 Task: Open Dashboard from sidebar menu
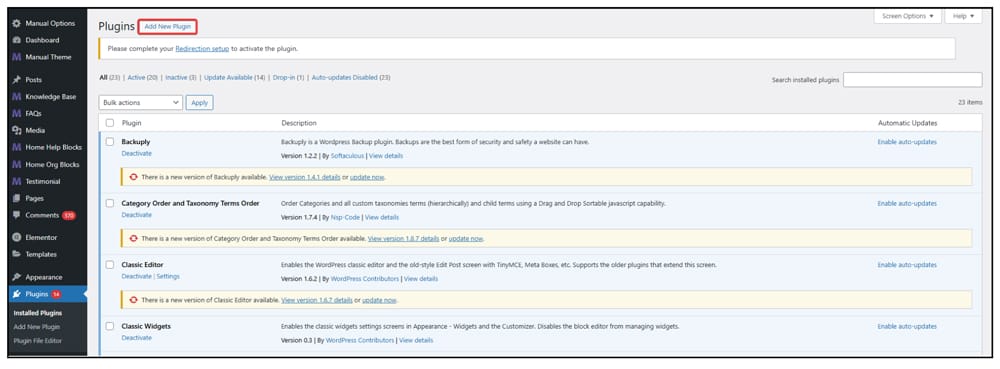[42, 40]
